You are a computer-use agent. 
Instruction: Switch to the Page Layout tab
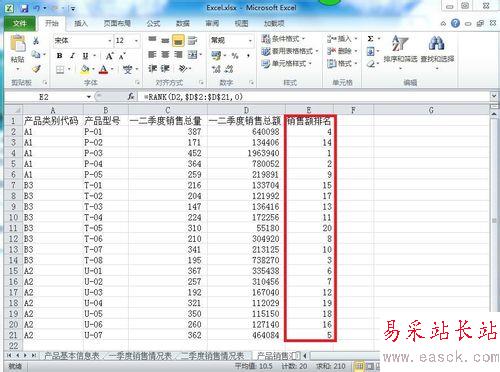(117, 23)
